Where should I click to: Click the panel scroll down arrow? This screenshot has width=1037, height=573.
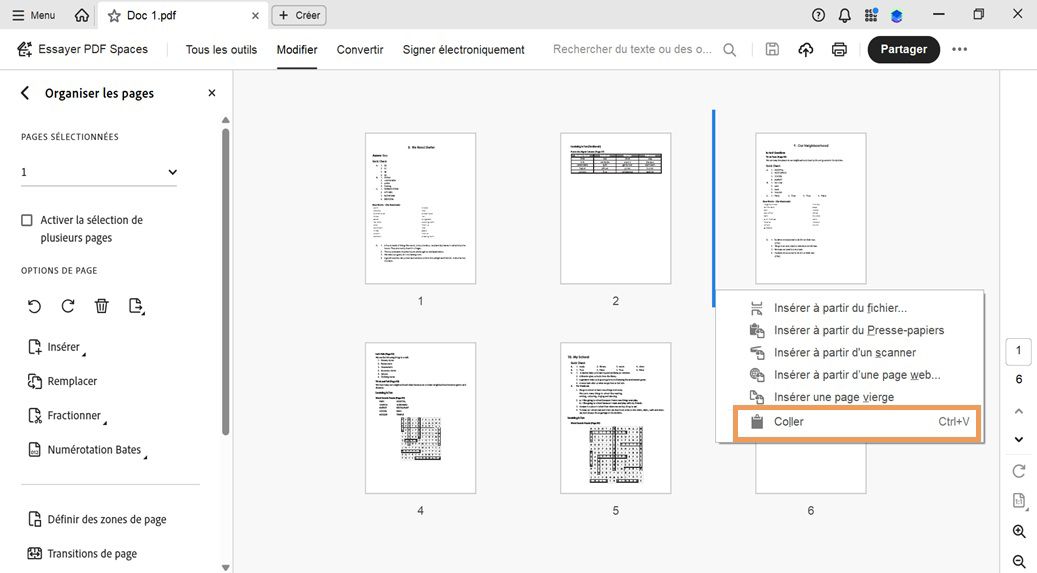226,567
